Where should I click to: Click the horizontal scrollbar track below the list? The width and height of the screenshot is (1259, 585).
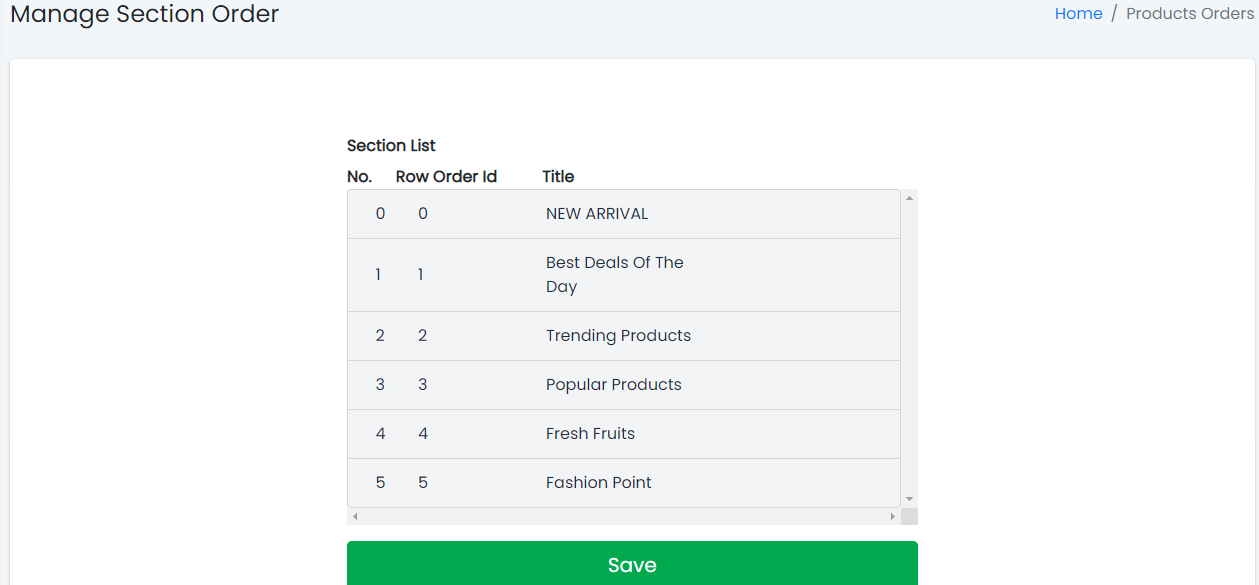[x=623, y=516]
